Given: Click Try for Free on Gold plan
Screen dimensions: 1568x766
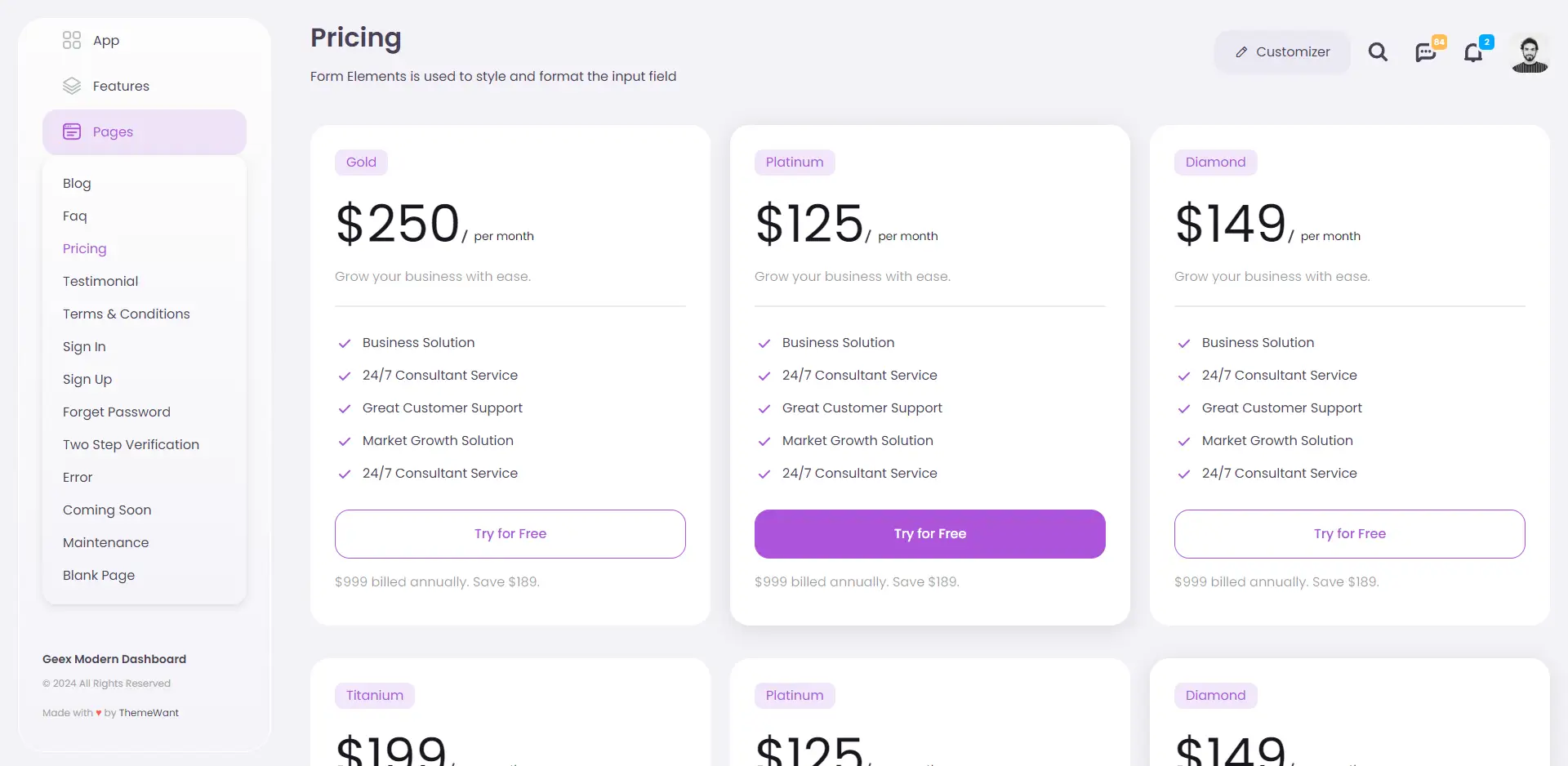Looking at the screenshot, I should click(510, 534).
